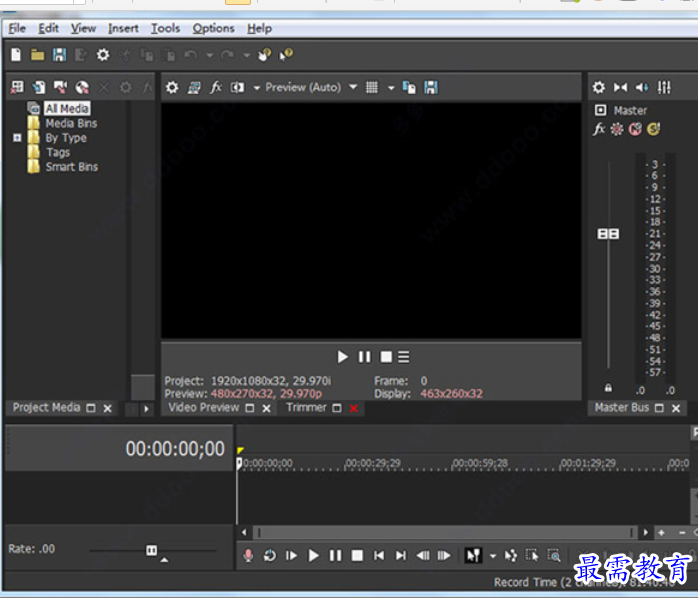Click the interactive tutorials icon

click(x=264, y=55)
